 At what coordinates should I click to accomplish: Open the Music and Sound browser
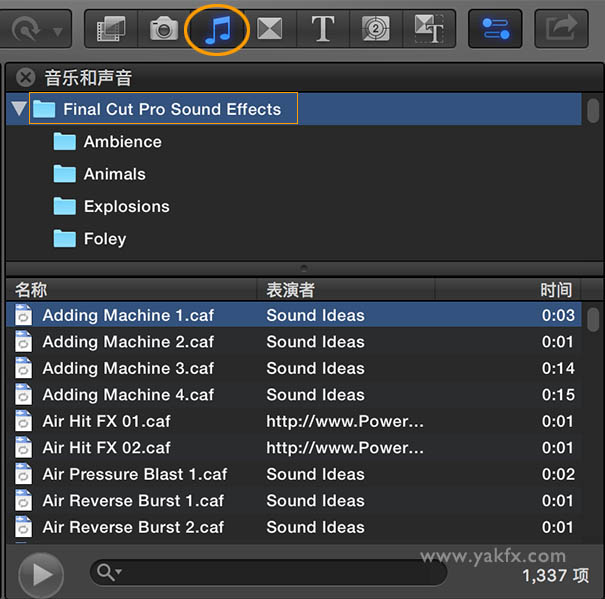click(217, 30)
